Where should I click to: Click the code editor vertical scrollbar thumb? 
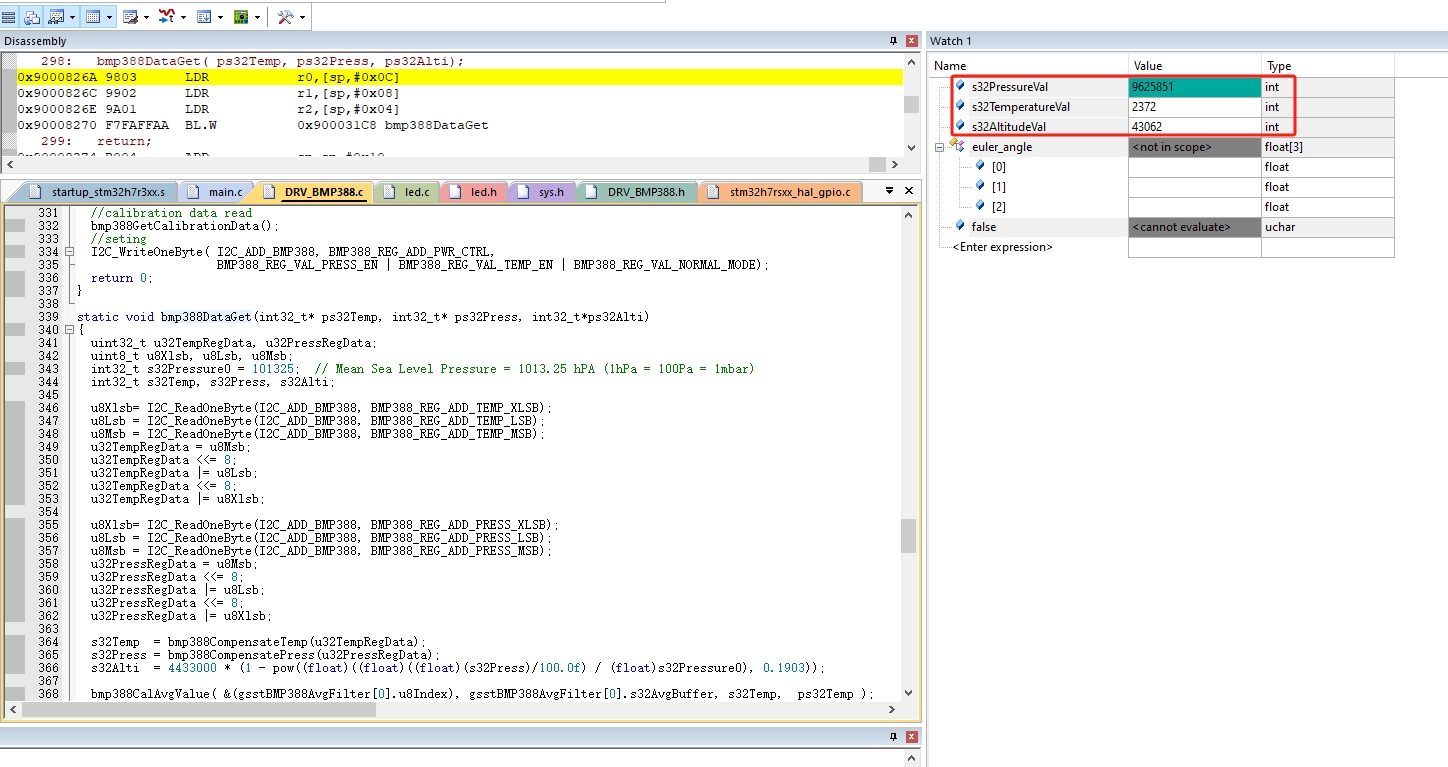[908, 536]
